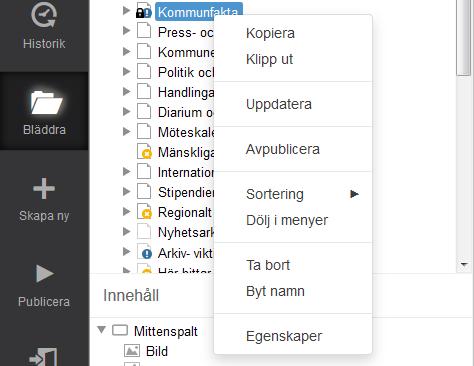This screenshot has width=474, height=366.
Task: Click the orange-marked page icon beside Mänskliga
Action: pyautogui.click(x=145, y=152)
